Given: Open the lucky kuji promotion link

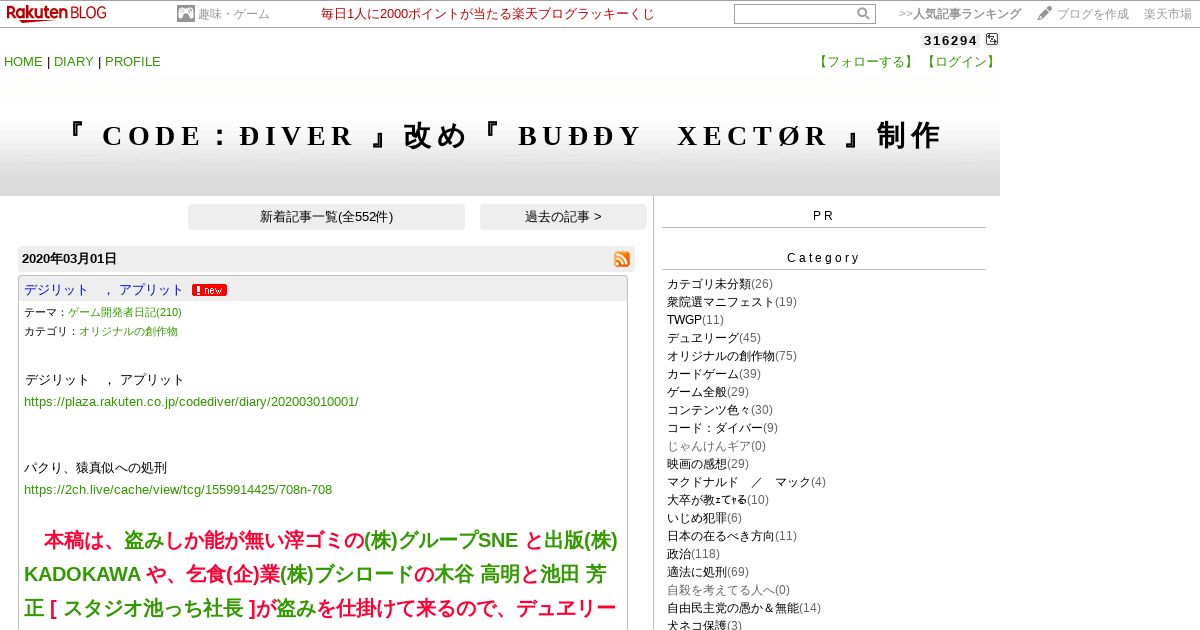Looking at the screenshot, I should (x=488, y=14).
